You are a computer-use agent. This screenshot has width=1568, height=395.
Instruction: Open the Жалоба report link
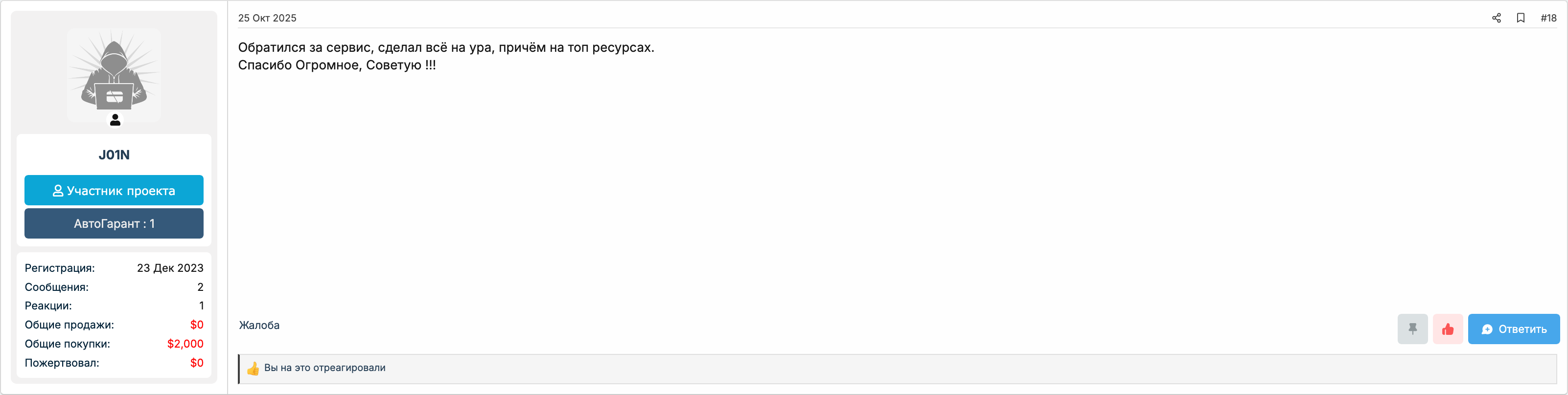[259, 325]
